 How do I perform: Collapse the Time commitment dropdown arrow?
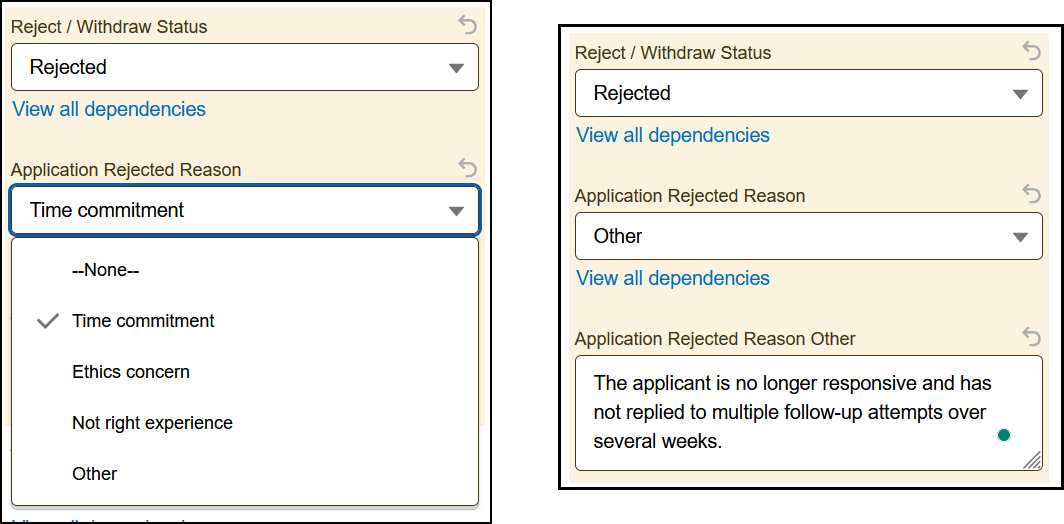pyautogui.click(x=457, y=211)
